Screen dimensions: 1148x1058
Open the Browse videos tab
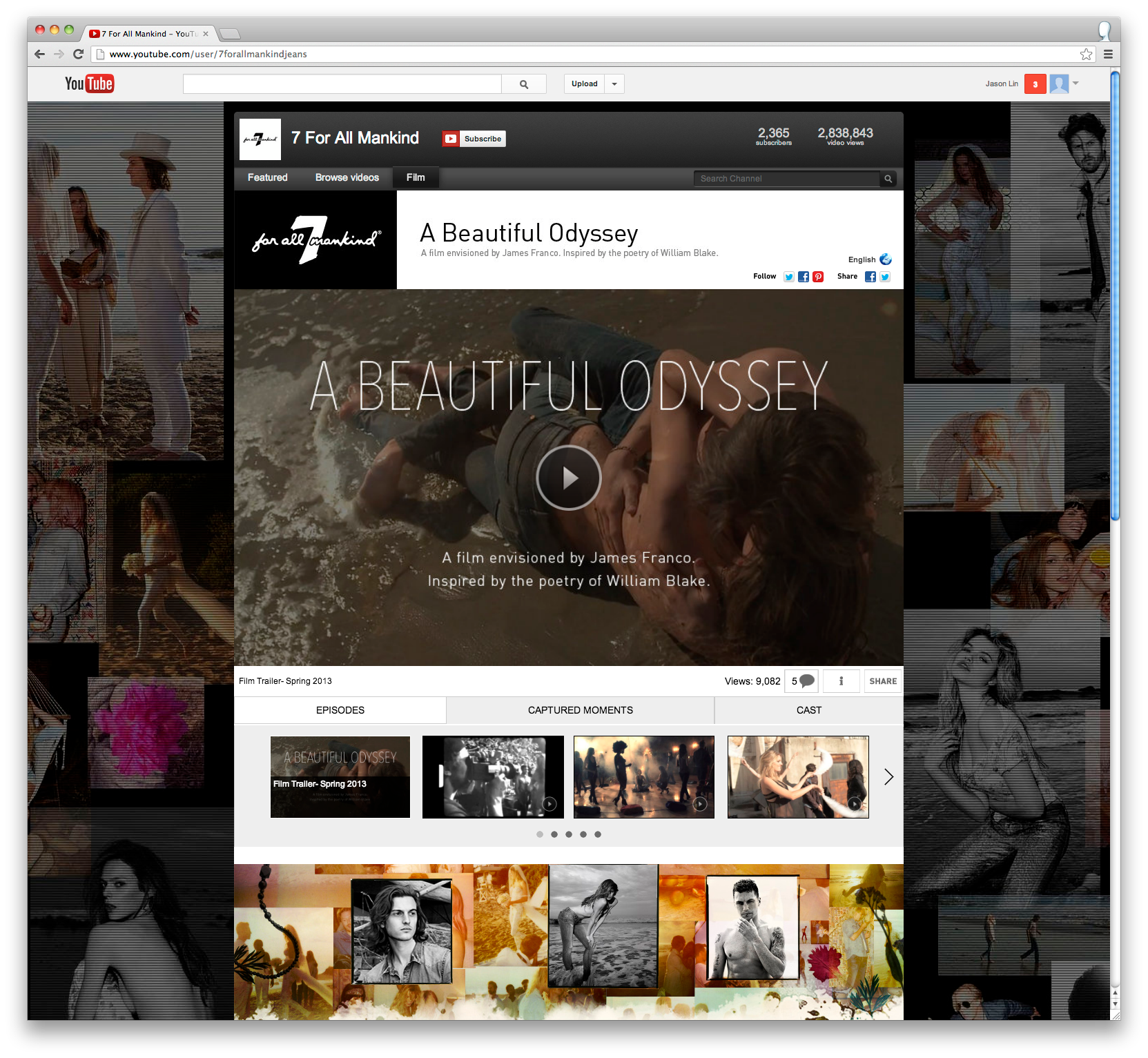[x=347, y=177]
